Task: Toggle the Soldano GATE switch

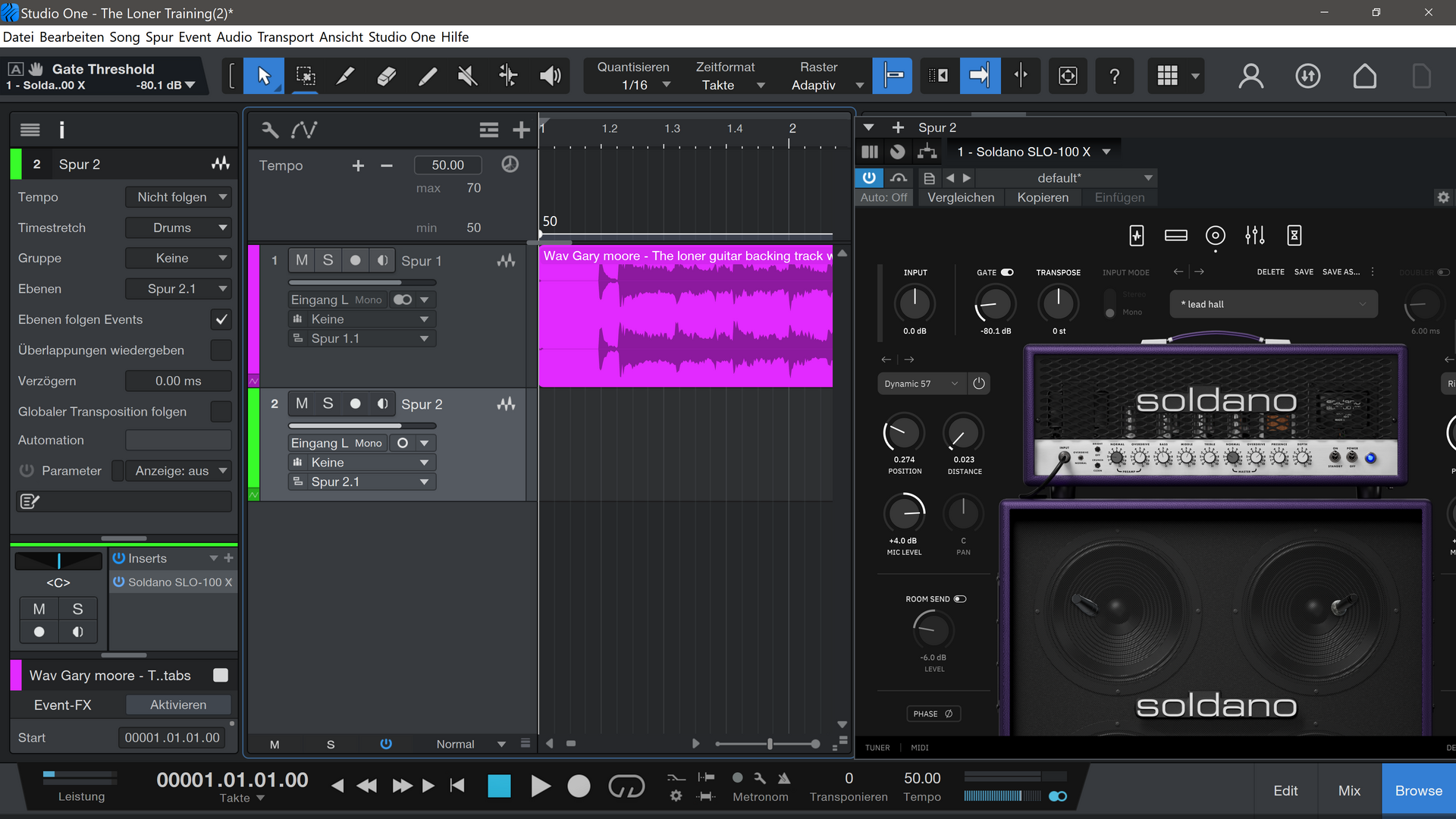Action: pos(1007,272)
